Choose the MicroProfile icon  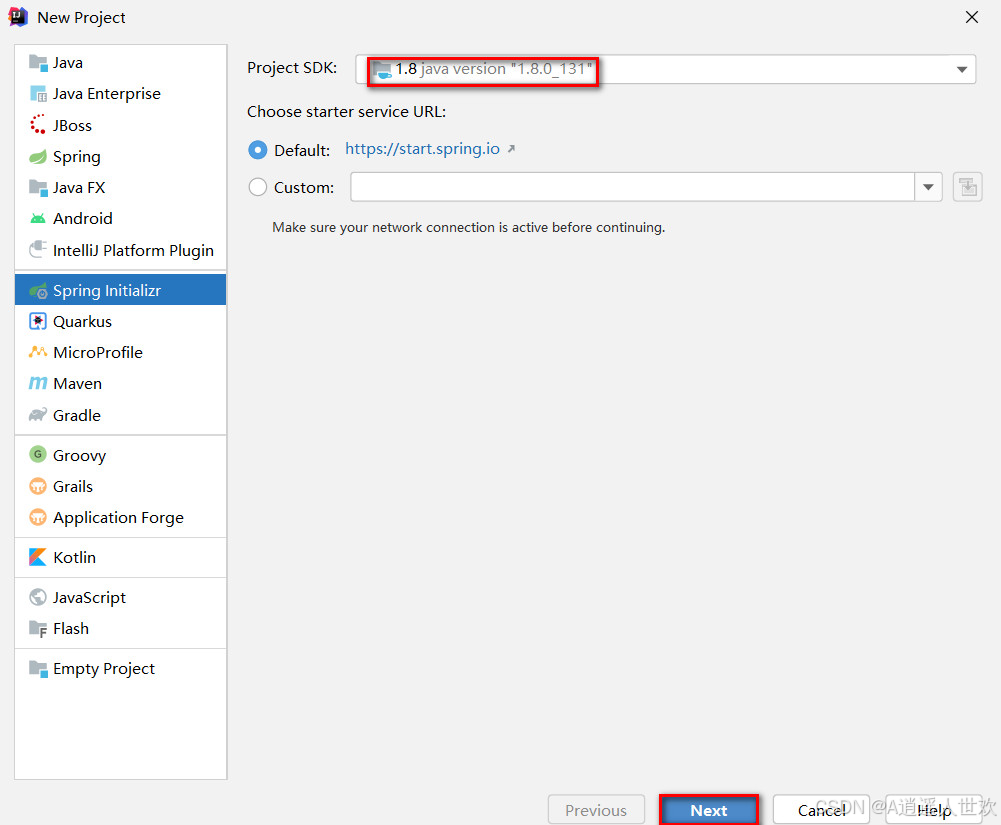38,352
